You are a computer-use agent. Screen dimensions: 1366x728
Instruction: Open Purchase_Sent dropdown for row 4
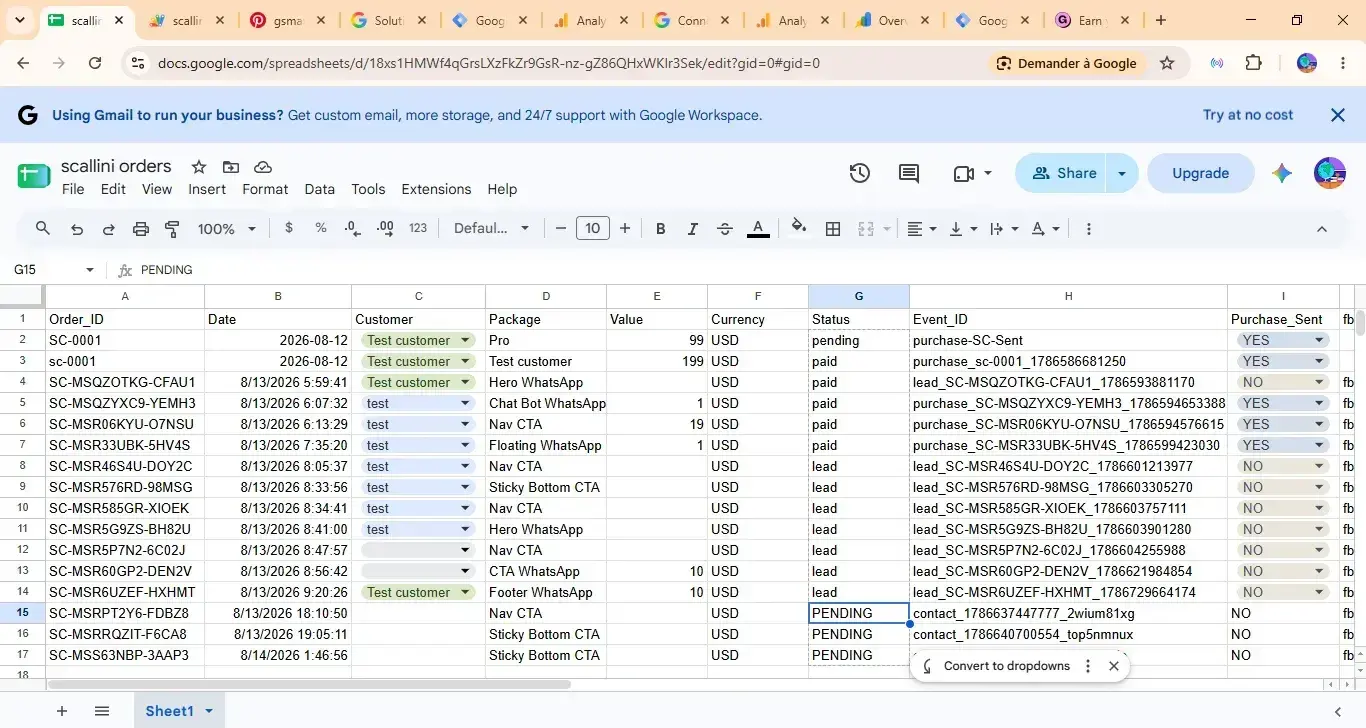(x=1319, y=383)
